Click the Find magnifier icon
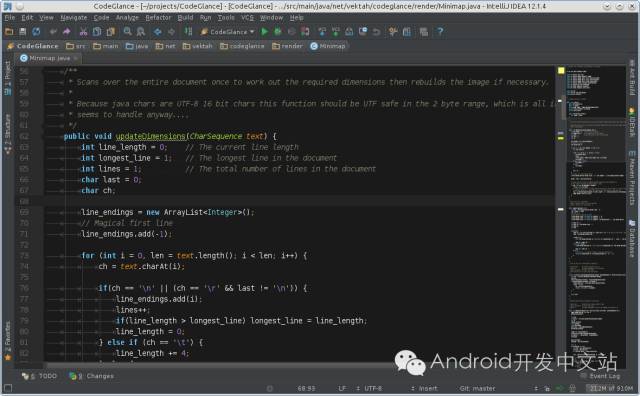Image resolution: width=640 pixels, height=396 pixels. click(x=127, y=31)
